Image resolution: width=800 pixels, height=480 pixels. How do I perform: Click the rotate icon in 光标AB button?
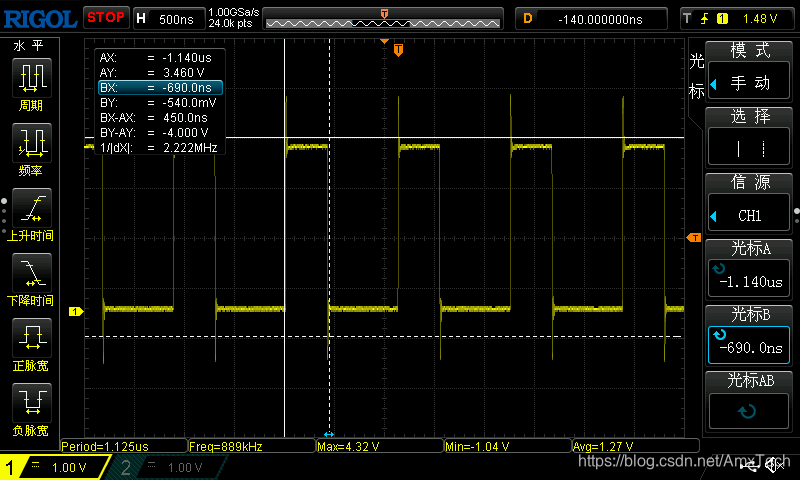(x=747, y=411)
